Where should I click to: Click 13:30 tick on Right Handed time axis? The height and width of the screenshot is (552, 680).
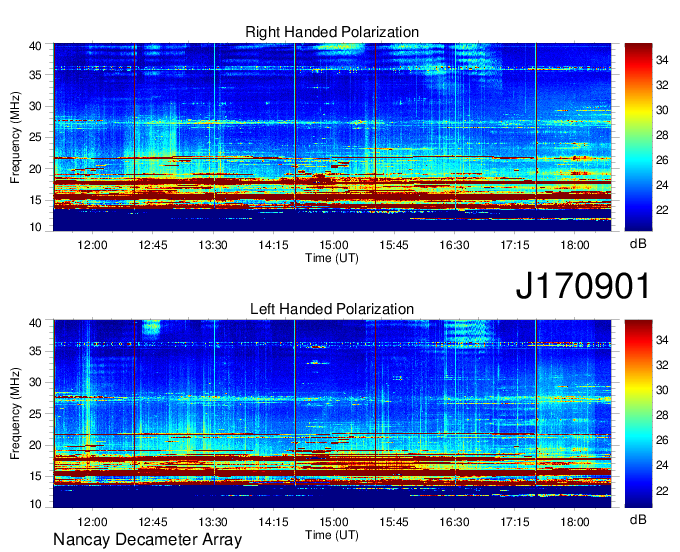pos(213,245)
